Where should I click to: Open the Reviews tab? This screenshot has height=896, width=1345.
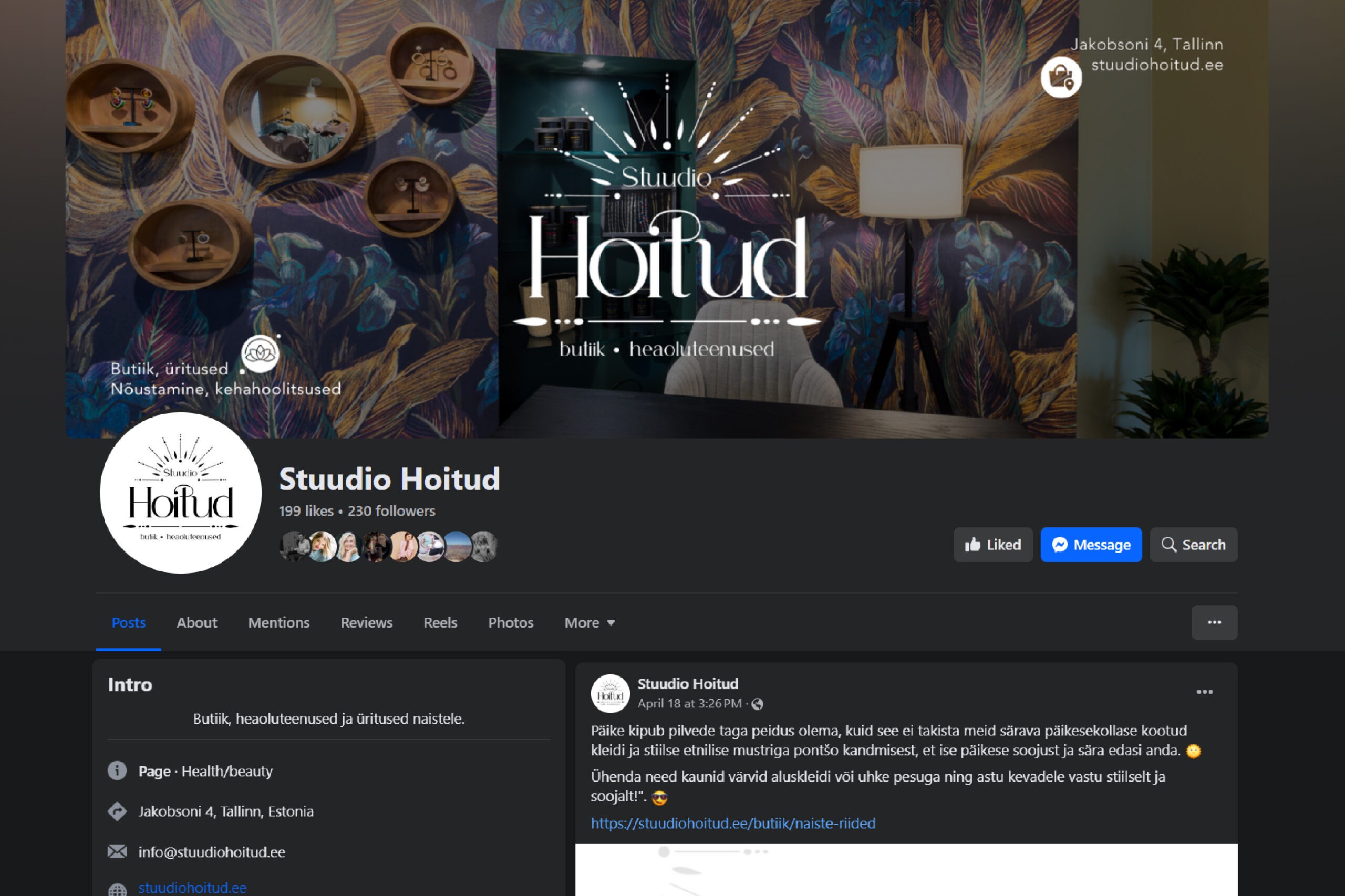(x=366, y=622)
